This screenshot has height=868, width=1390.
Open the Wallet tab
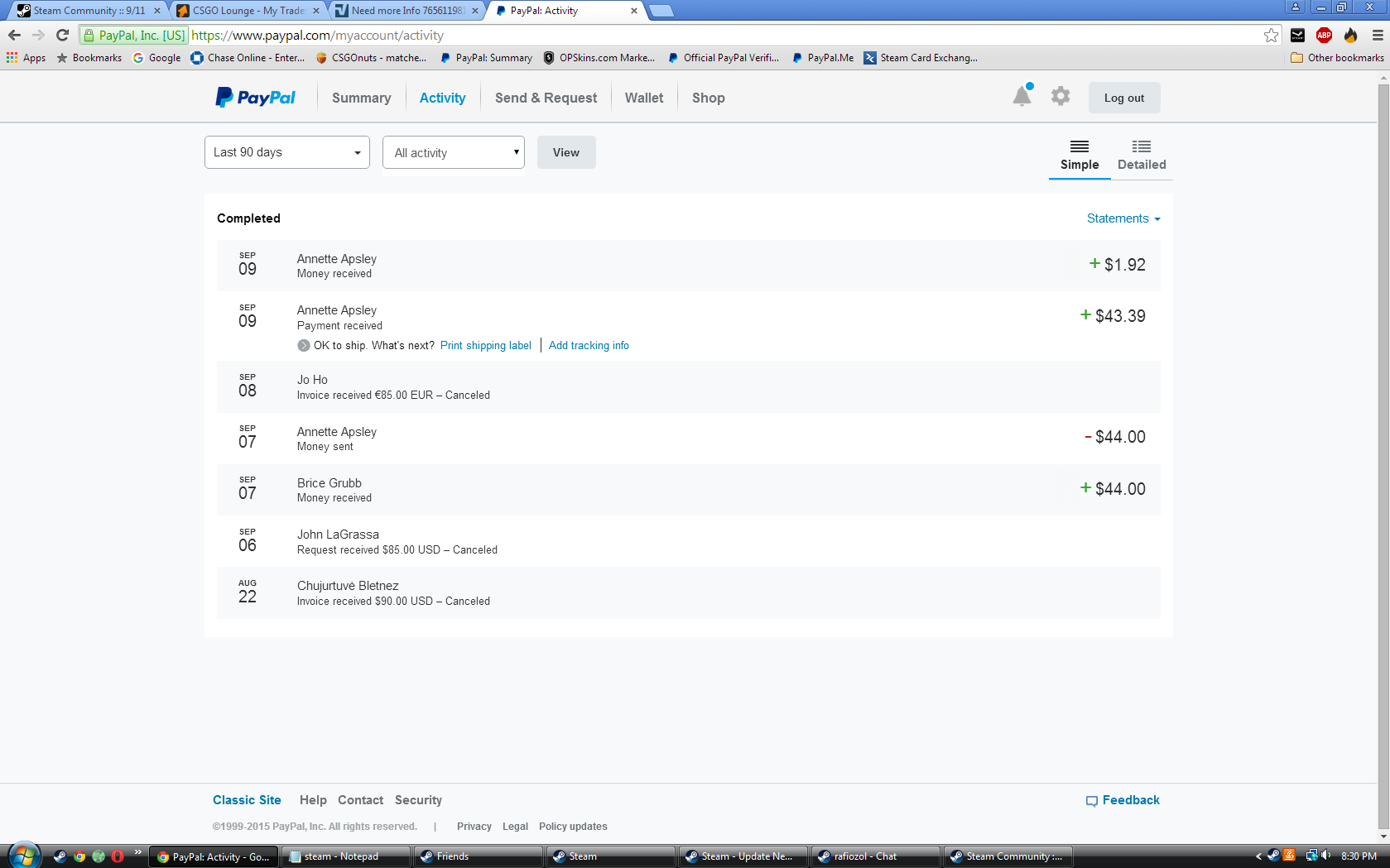point(643,98)
